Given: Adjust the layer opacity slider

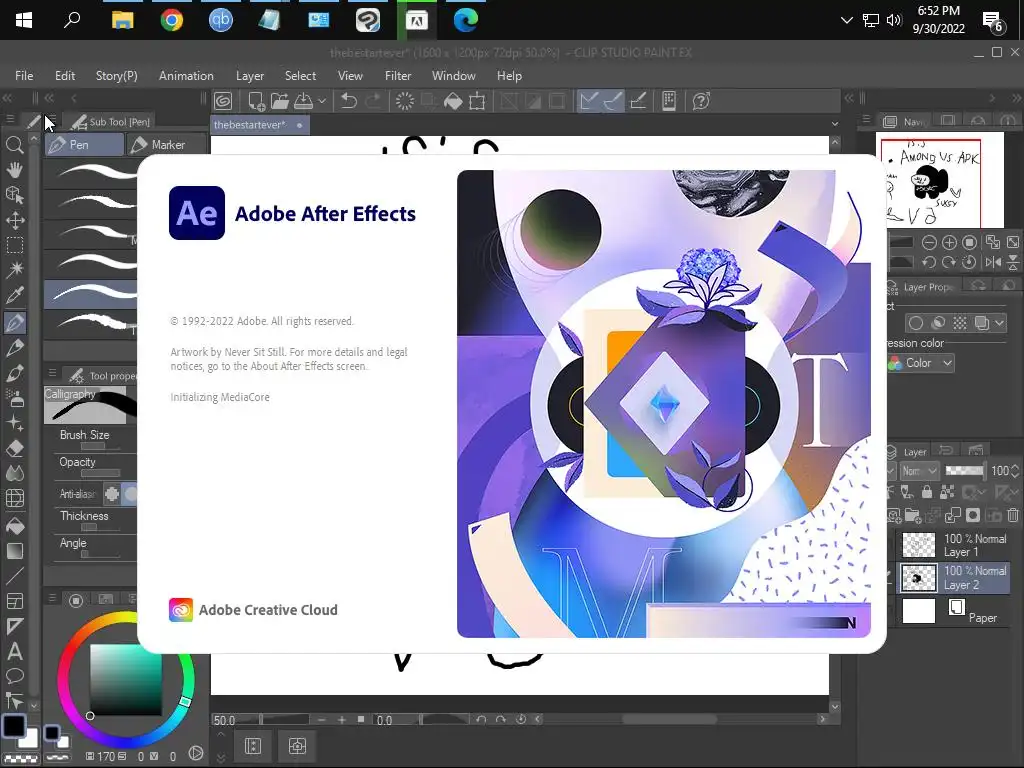Looking at the screenshot, I should [x=965, y=470].
